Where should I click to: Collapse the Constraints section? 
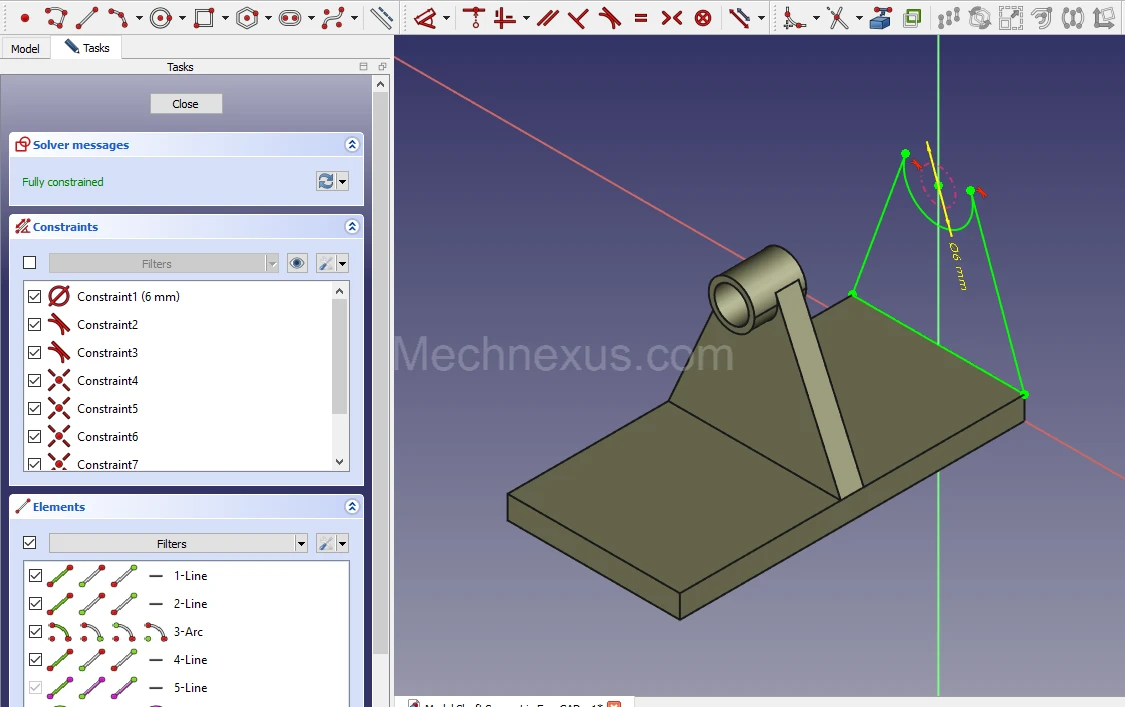[x=352, y=226]
